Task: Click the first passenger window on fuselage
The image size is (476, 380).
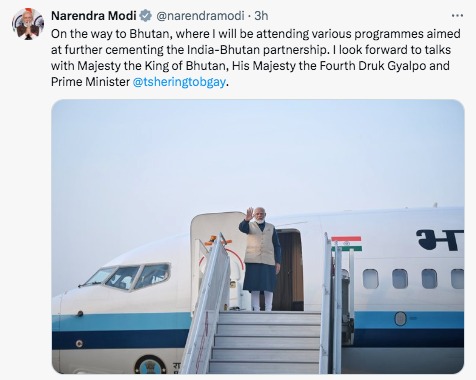Action: (370, 279)
